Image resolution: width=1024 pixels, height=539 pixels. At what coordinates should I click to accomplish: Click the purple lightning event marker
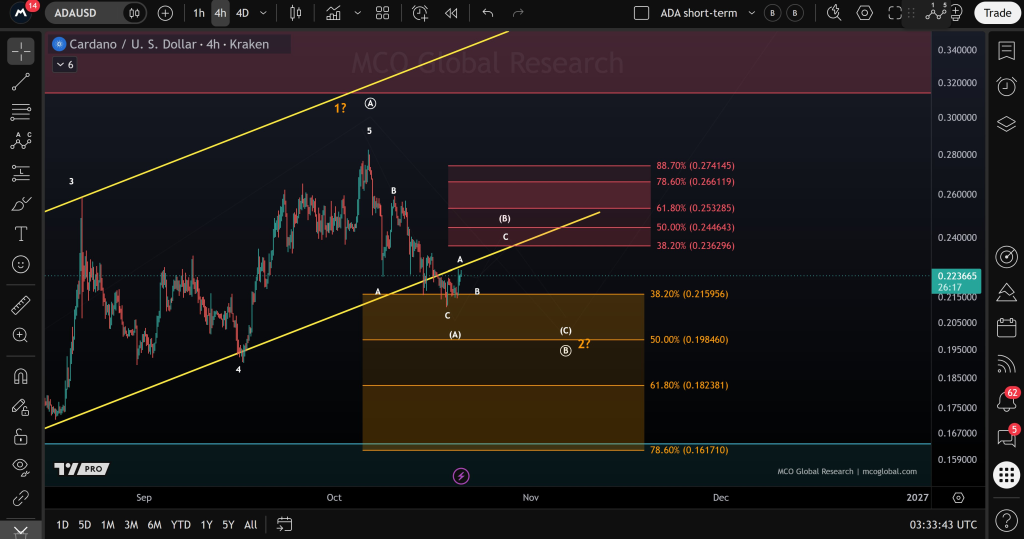[x=461, y=476]
